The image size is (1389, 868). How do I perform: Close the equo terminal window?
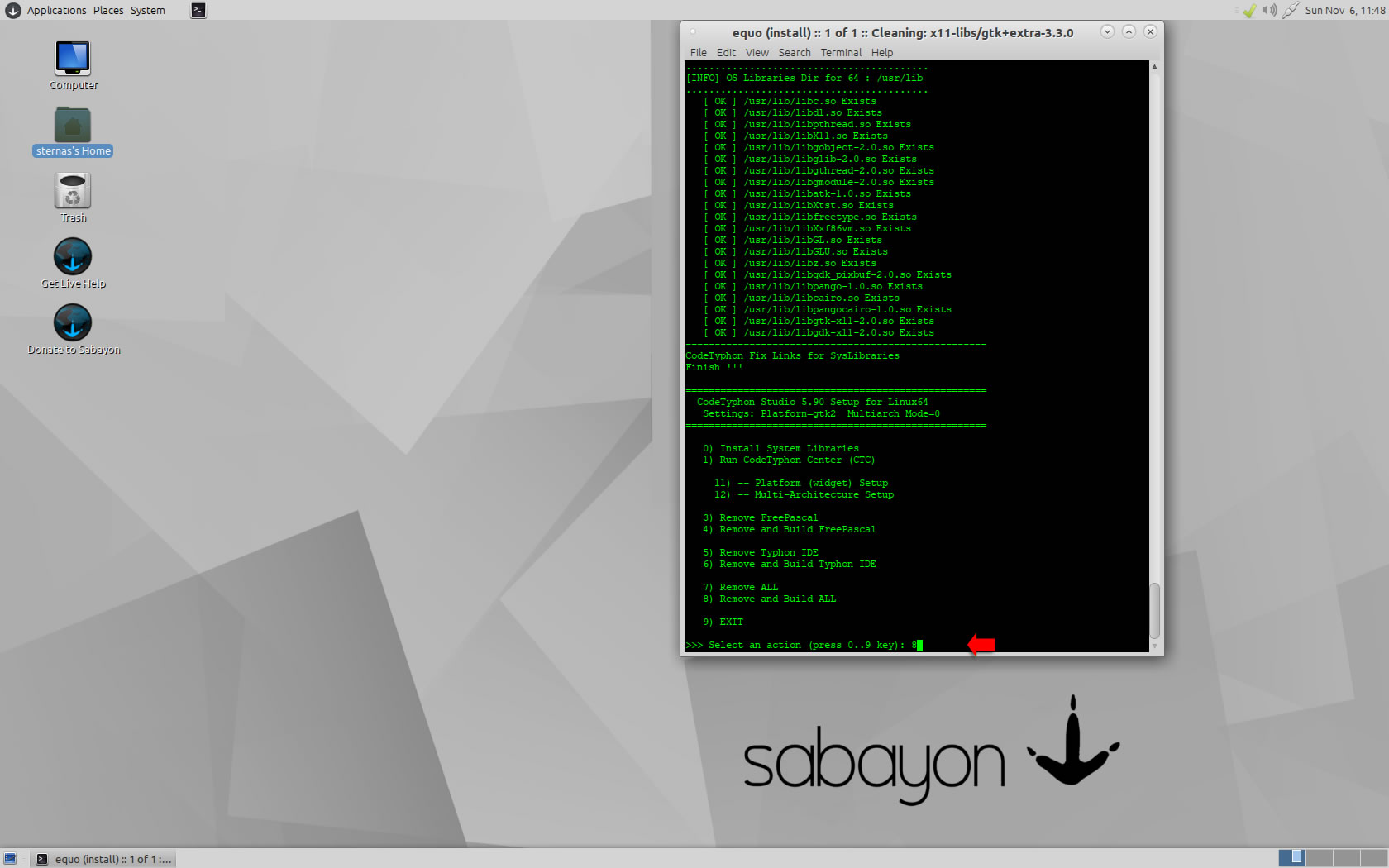point(1150,31)
